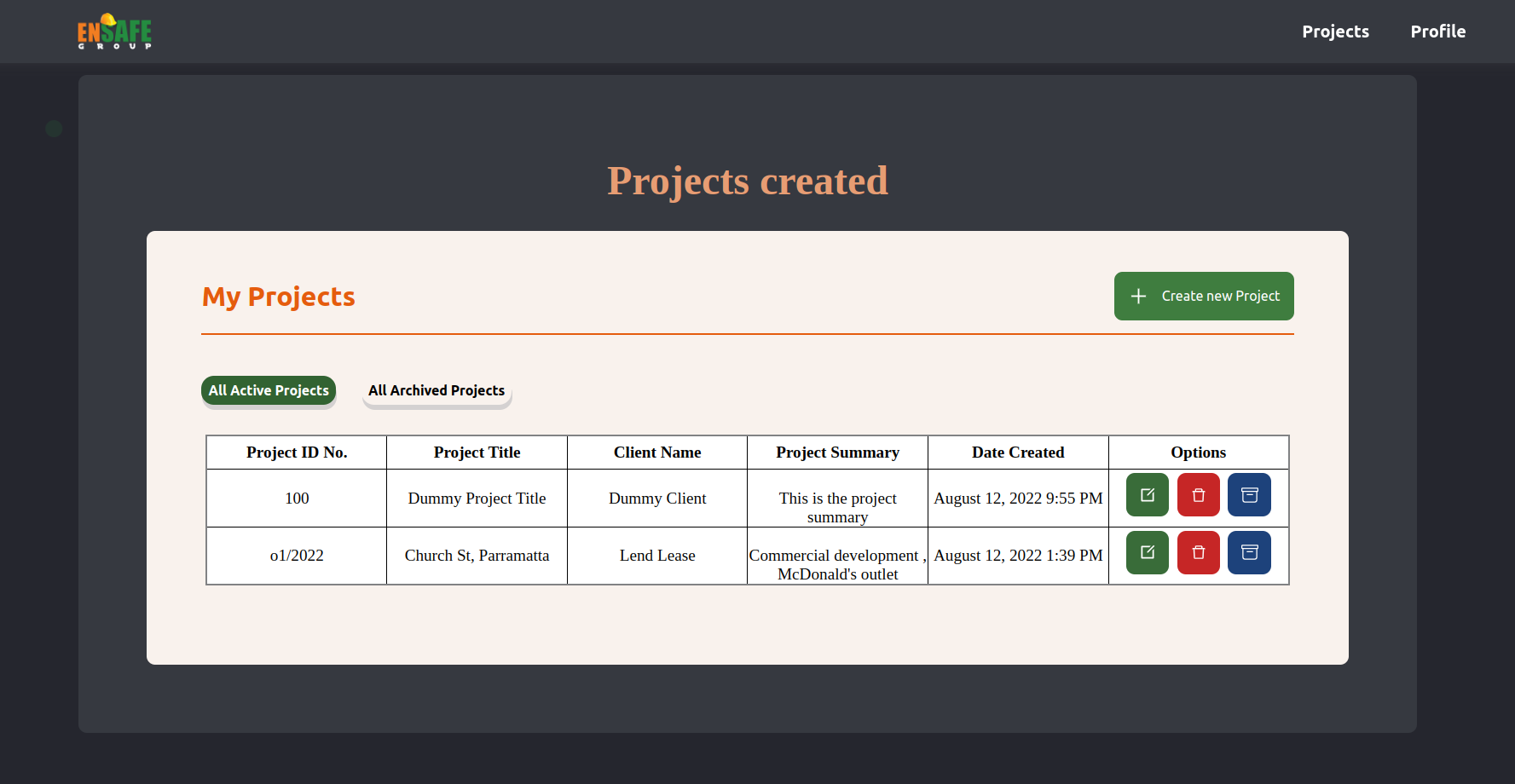Go to the Profile page
The height and width of the screenshot is (784, 1515).
[x=1437, y=32]
